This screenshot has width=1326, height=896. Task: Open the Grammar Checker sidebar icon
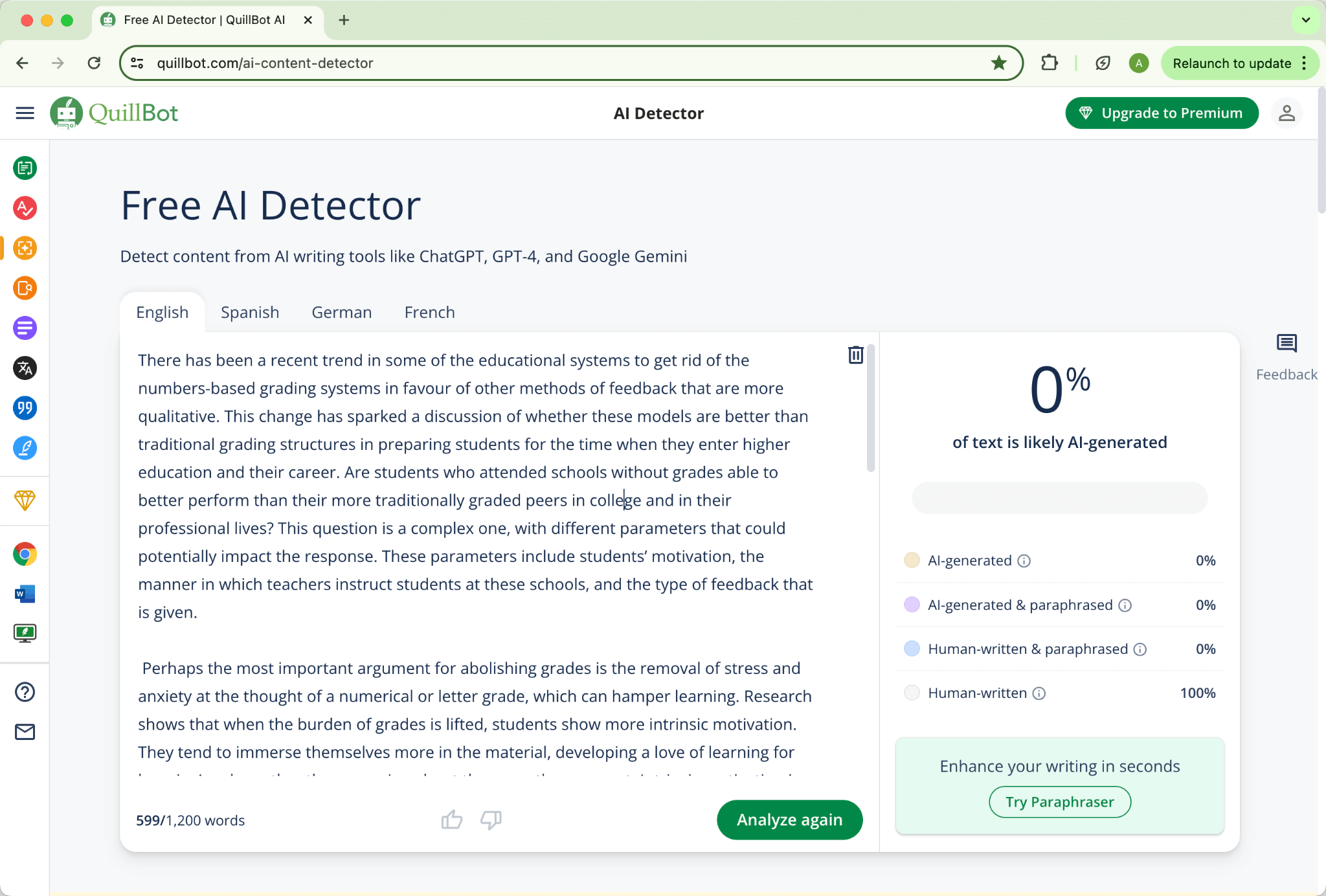coord(25,208)
